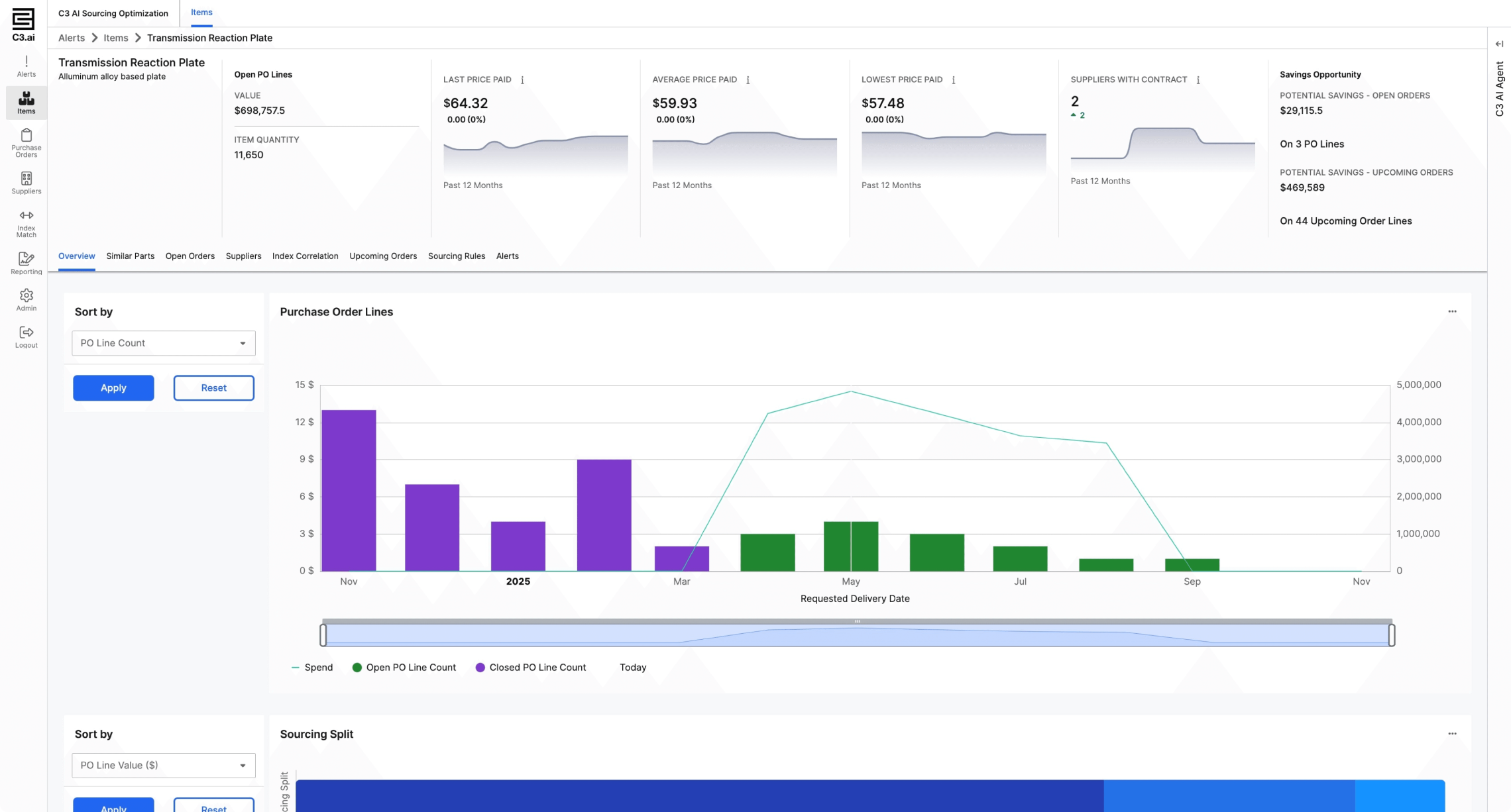Click the green May bar in chart
This screenshot has height=812, width=1511.
[851, 546]
